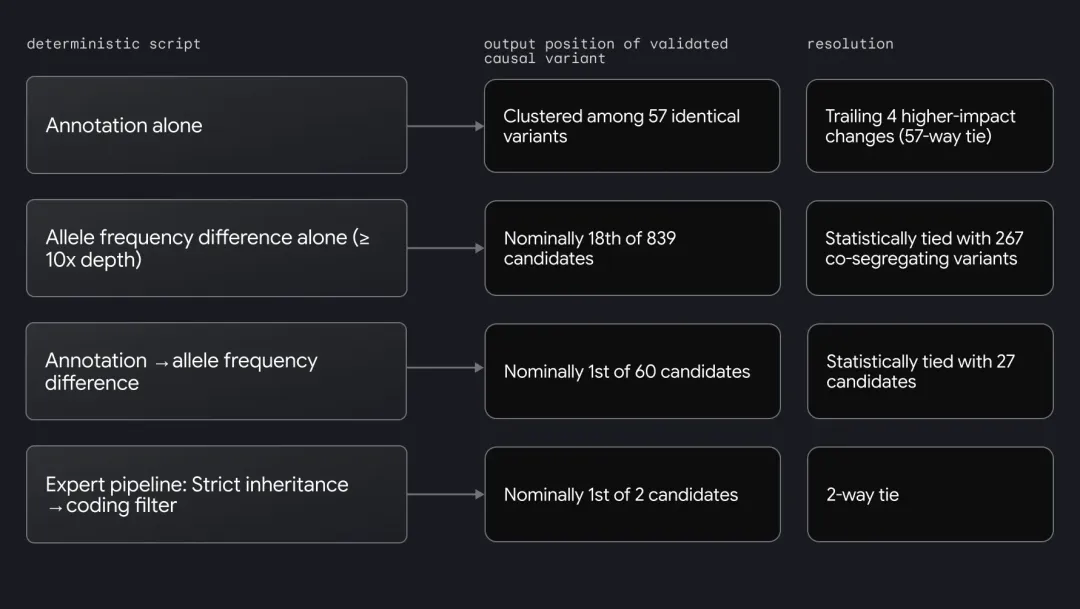Click arrow pointing to '1st of 60' box

pos(446,368)
